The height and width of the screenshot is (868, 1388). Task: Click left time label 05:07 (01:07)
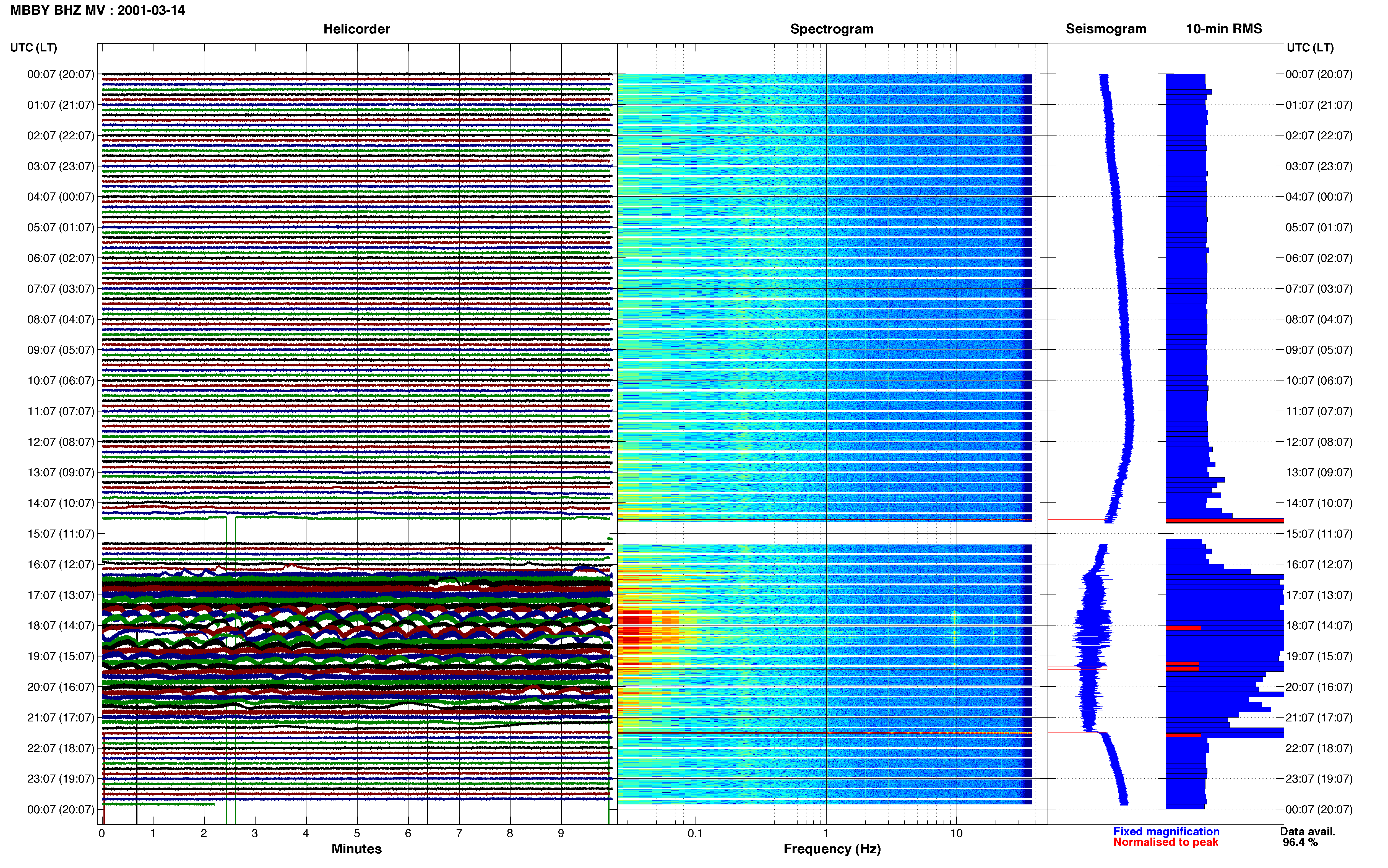(60, 227)
